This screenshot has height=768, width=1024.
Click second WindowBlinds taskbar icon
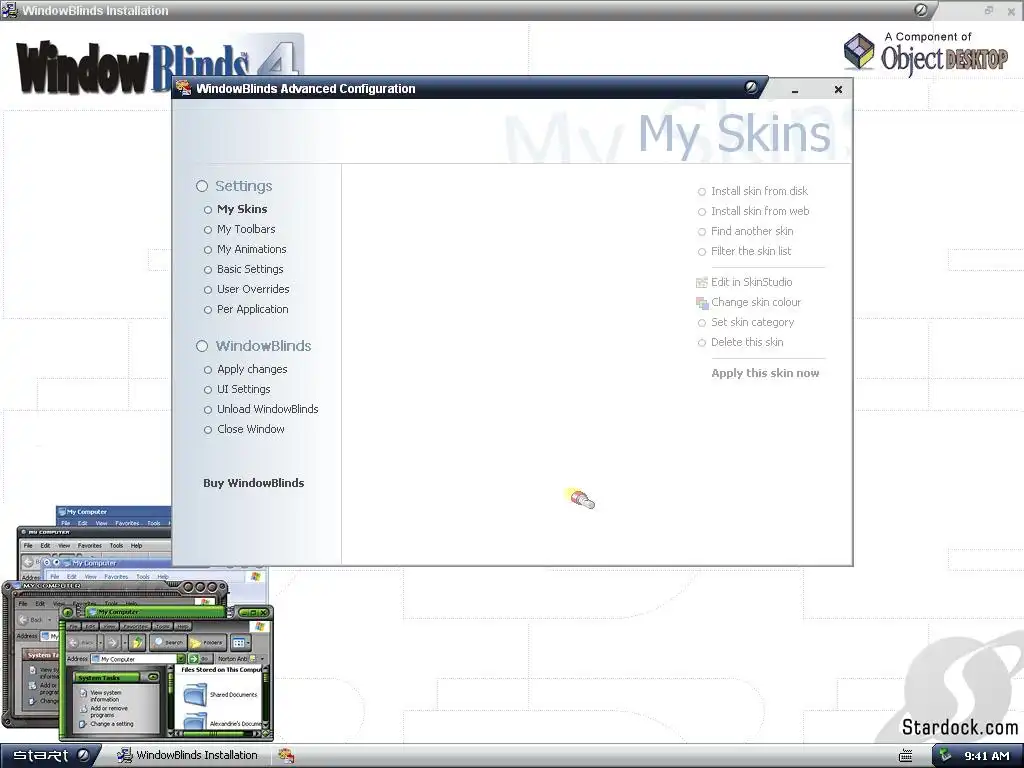click(x=286, y=755)
